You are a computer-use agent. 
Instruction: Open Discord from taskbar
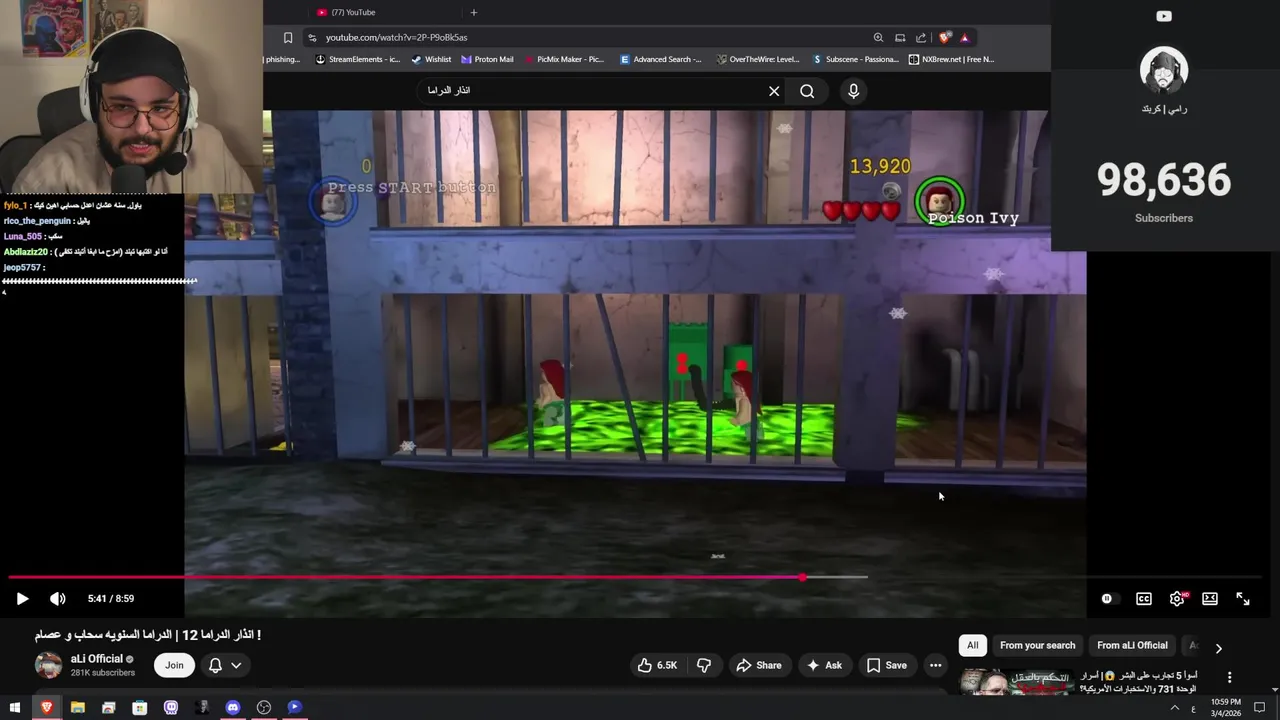(x=233, y=708)
